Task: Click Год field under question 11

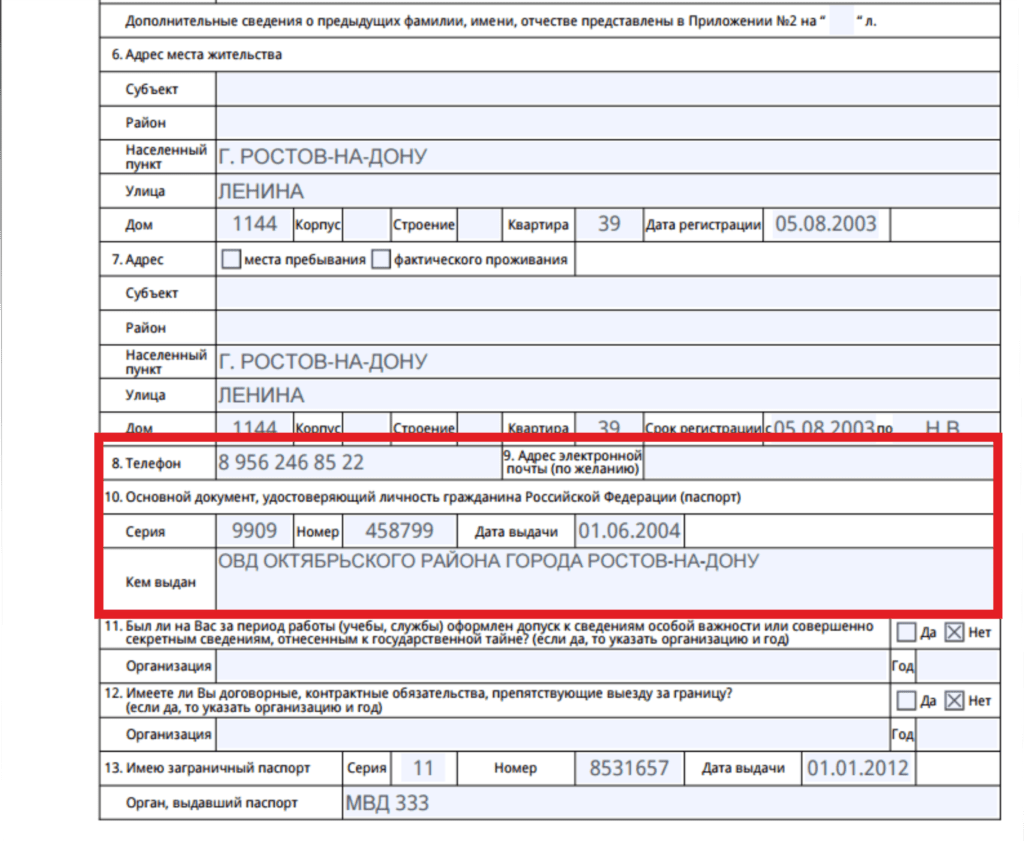Action: coord(957,666)
